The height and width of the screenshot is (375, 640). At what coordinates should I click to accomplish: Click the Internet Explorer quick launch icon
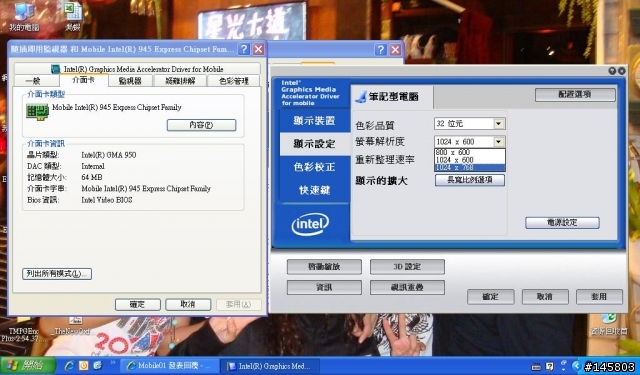(69, 366)
